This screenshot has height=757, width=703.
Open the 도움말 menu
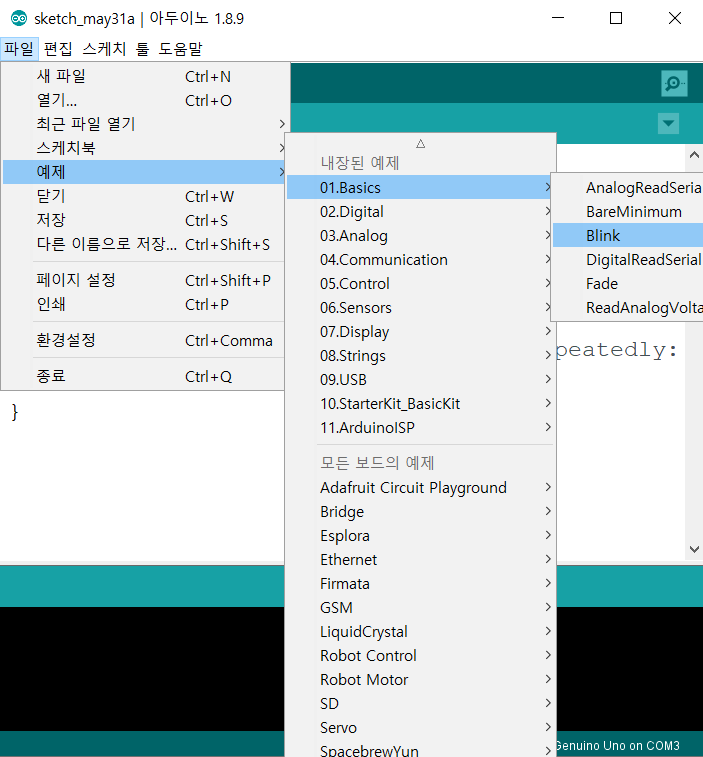tap(181, 49)
